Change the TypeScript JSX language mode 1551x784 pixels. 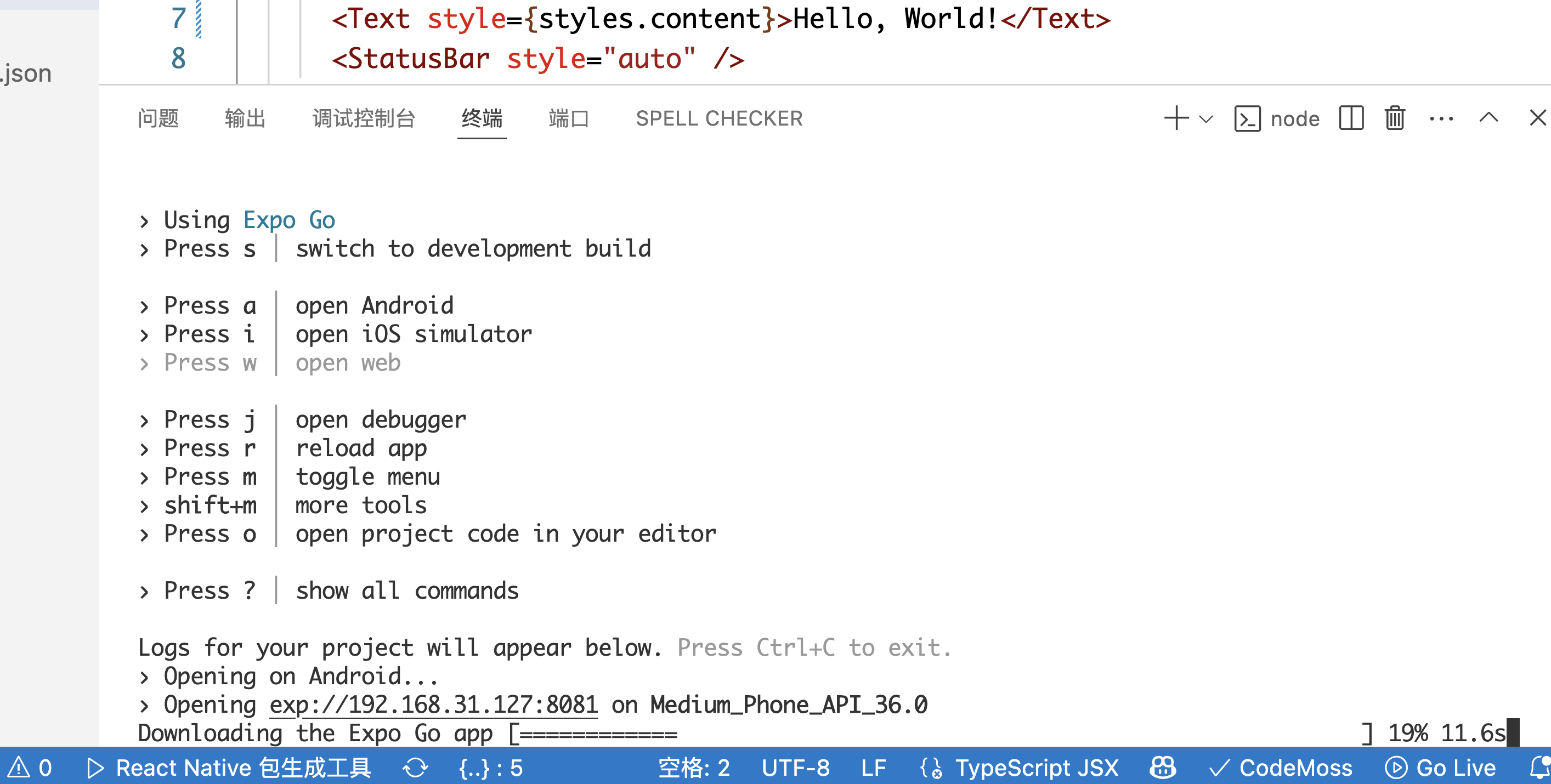(1036, 768)
